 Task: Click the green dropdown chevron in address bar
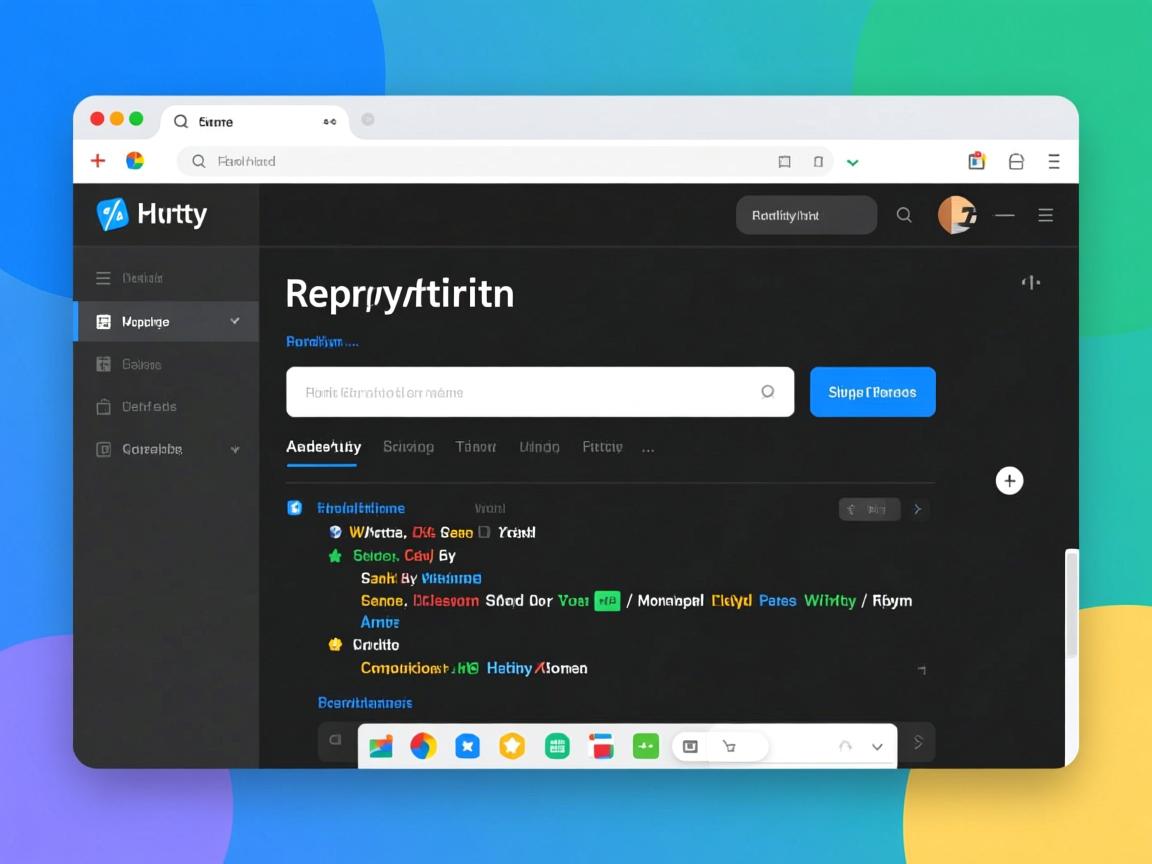[x=852, y=162]
